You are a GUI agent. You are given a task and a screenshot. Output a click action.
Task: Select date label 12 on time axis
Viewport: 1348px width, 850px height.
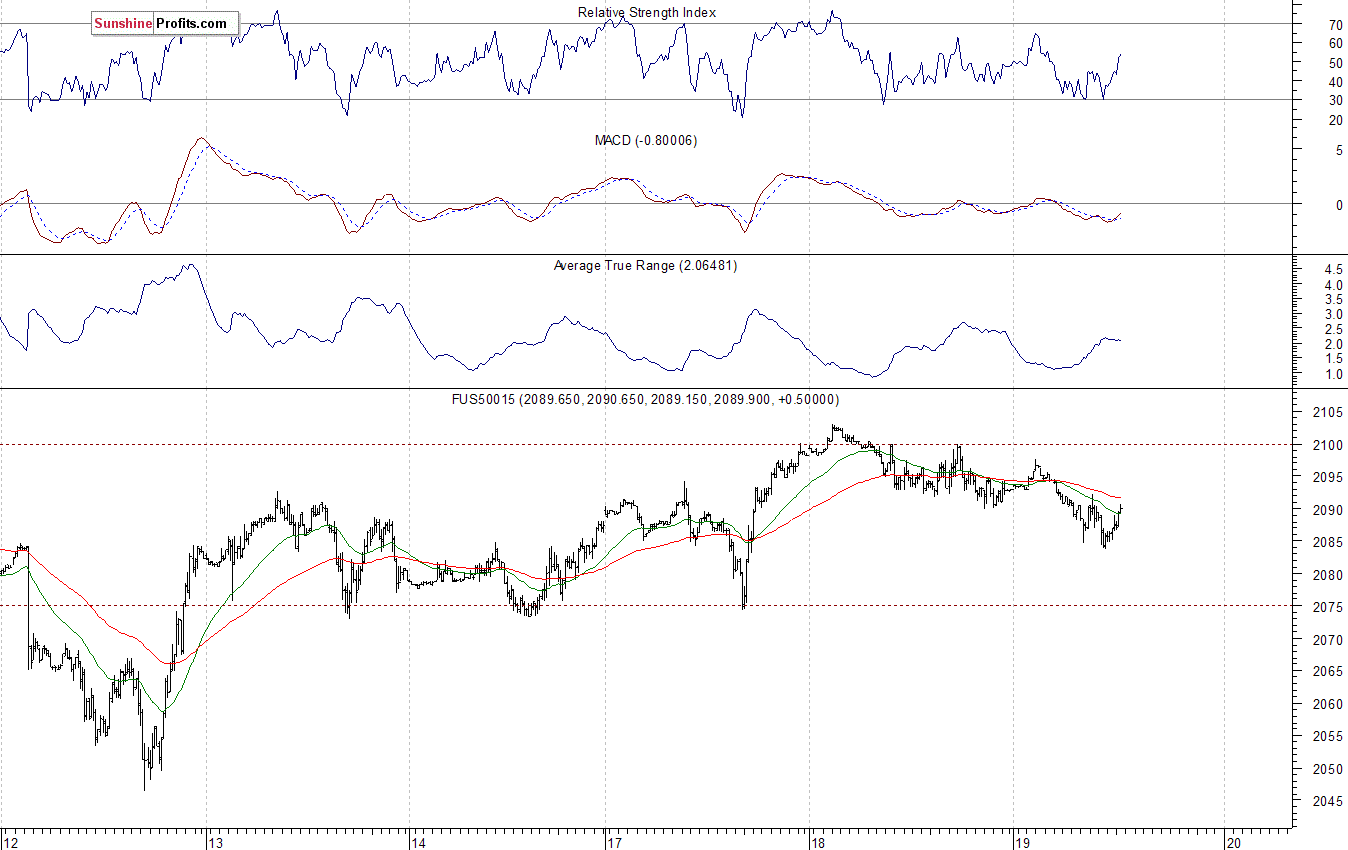13,842
